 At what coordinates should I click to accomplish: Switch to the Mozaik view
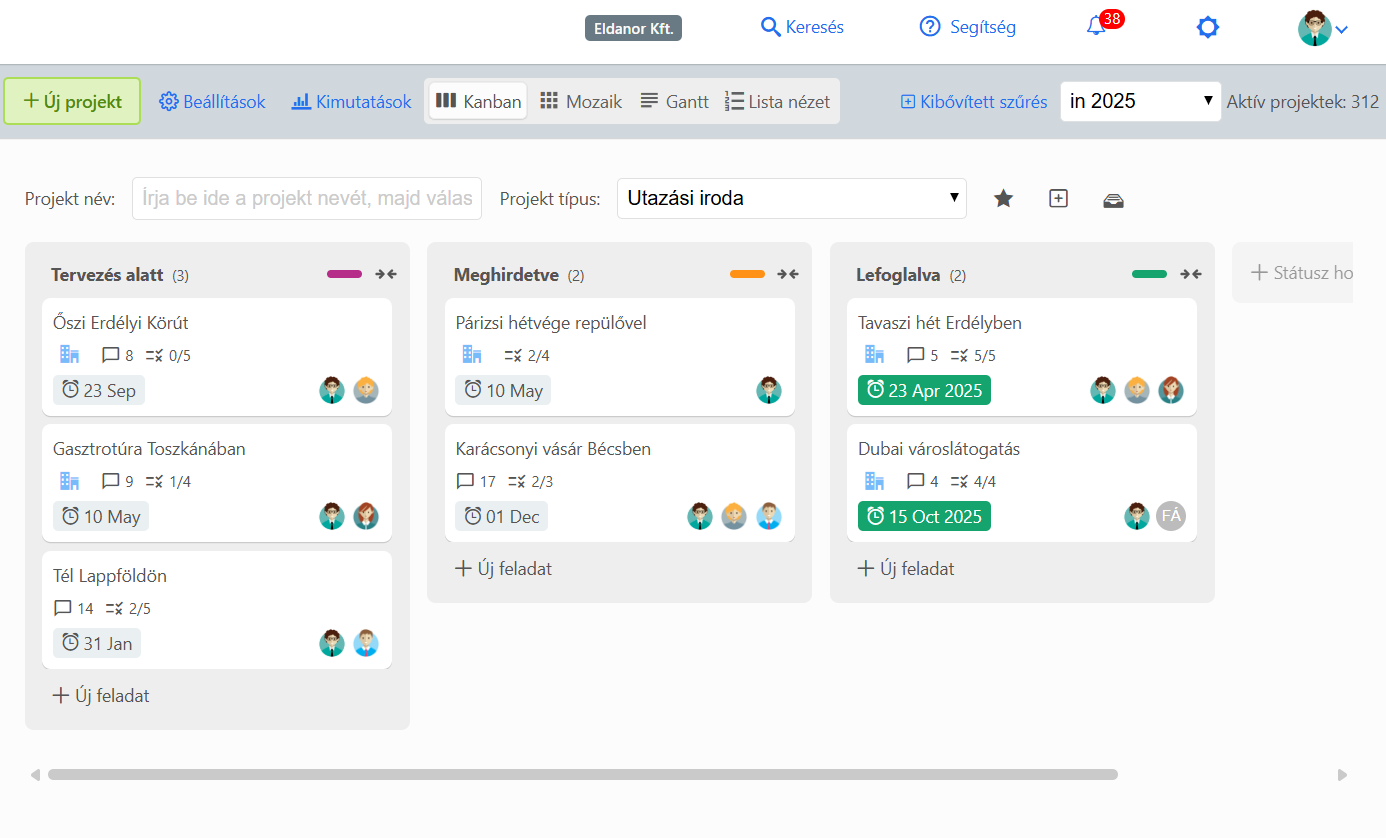coord(580,100)
